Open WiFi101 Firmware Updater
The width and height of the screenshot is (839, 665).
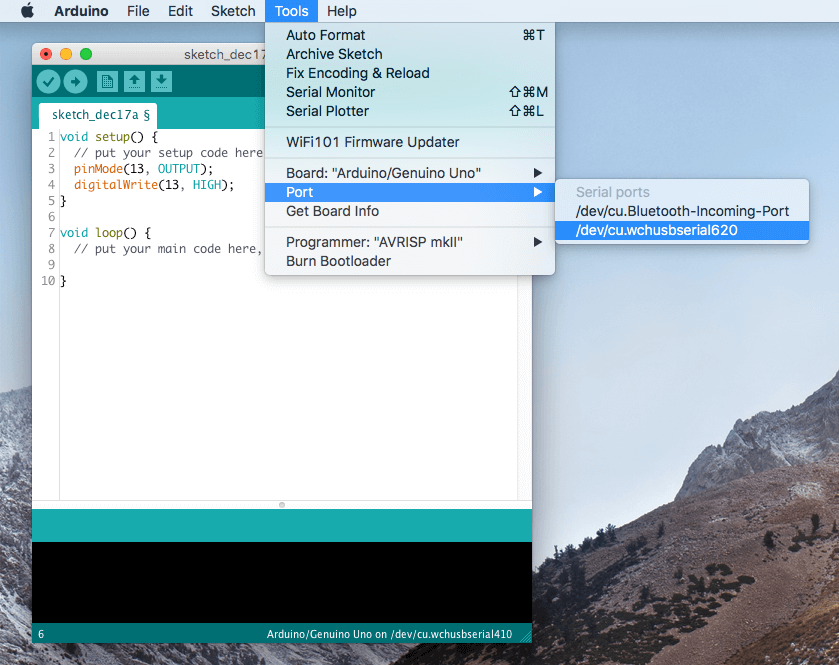pos(372,142)
